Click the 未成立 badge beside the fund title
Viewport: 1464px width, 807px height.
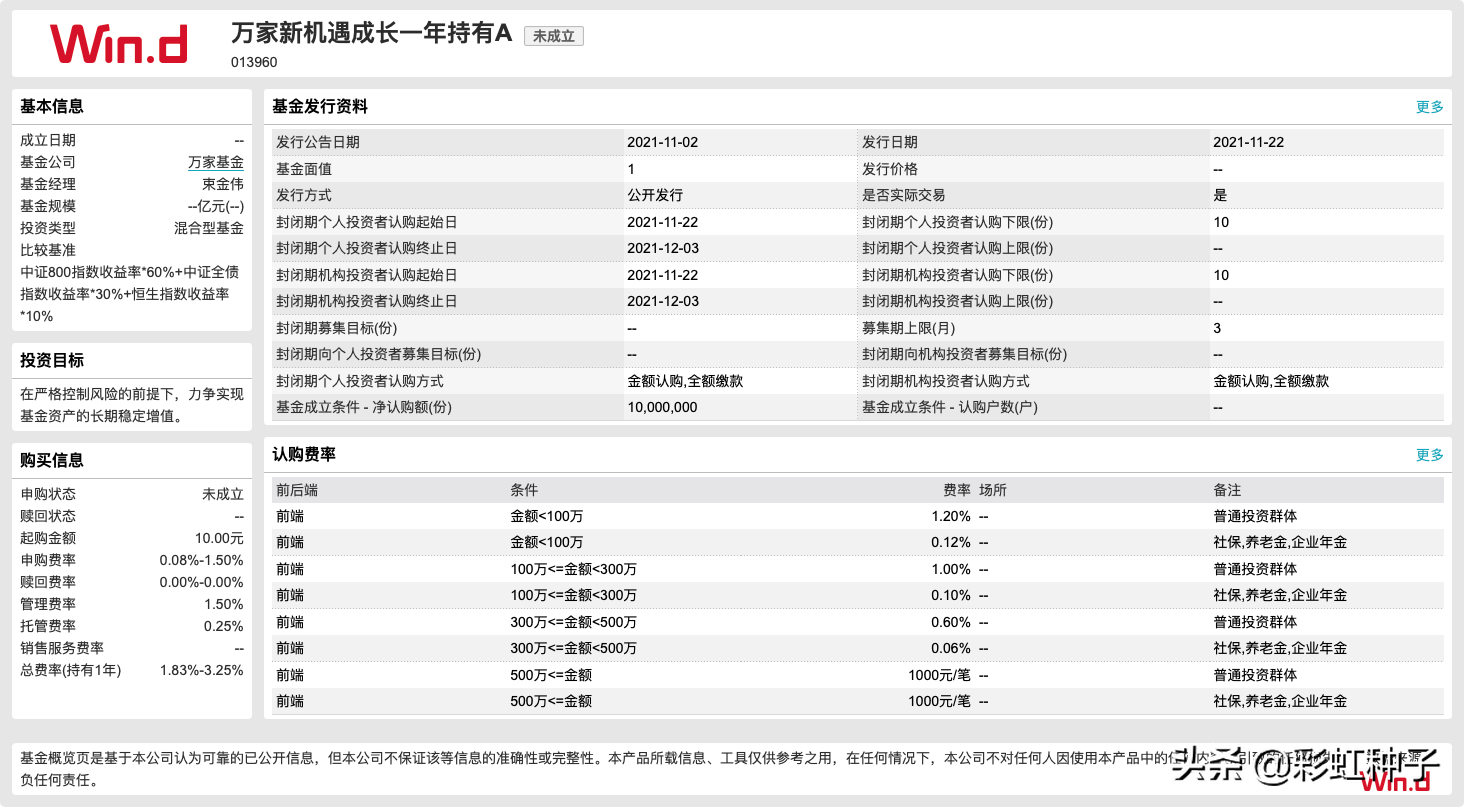click(x=553, y=36)
